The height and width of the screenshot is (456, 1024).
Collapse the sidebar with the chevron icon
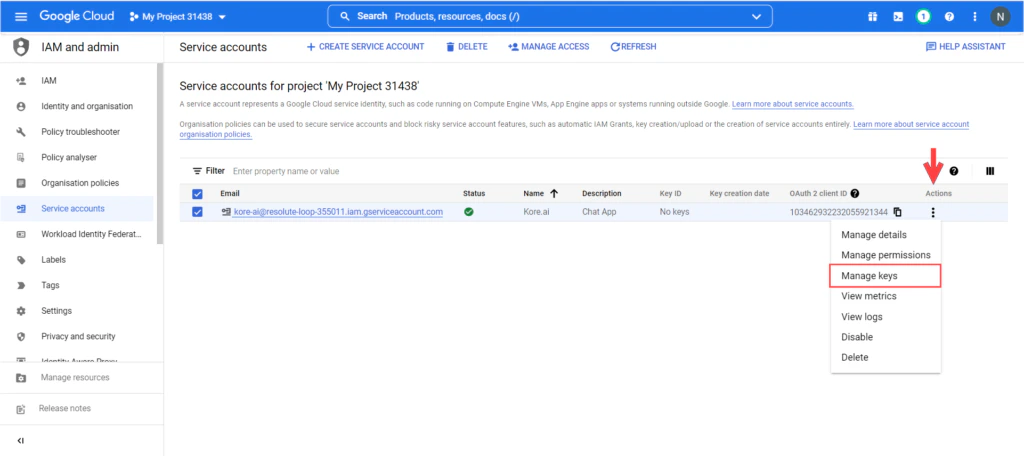(x=20, y=441)
